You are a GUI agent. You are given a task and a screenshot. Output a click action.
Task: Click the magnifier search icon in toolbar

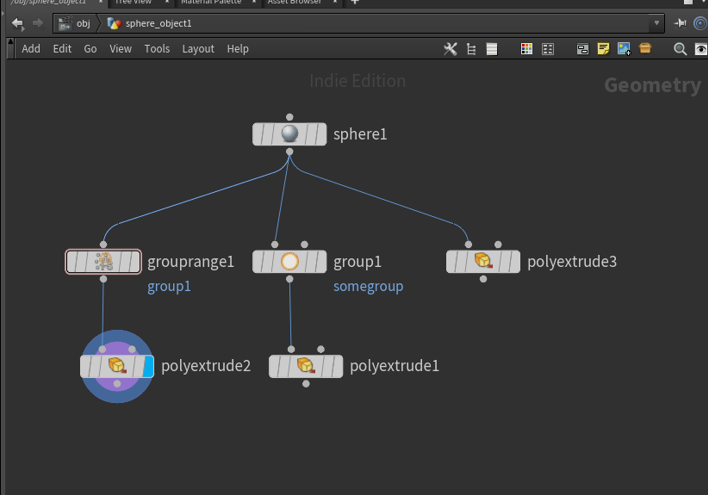click(680, 49)
